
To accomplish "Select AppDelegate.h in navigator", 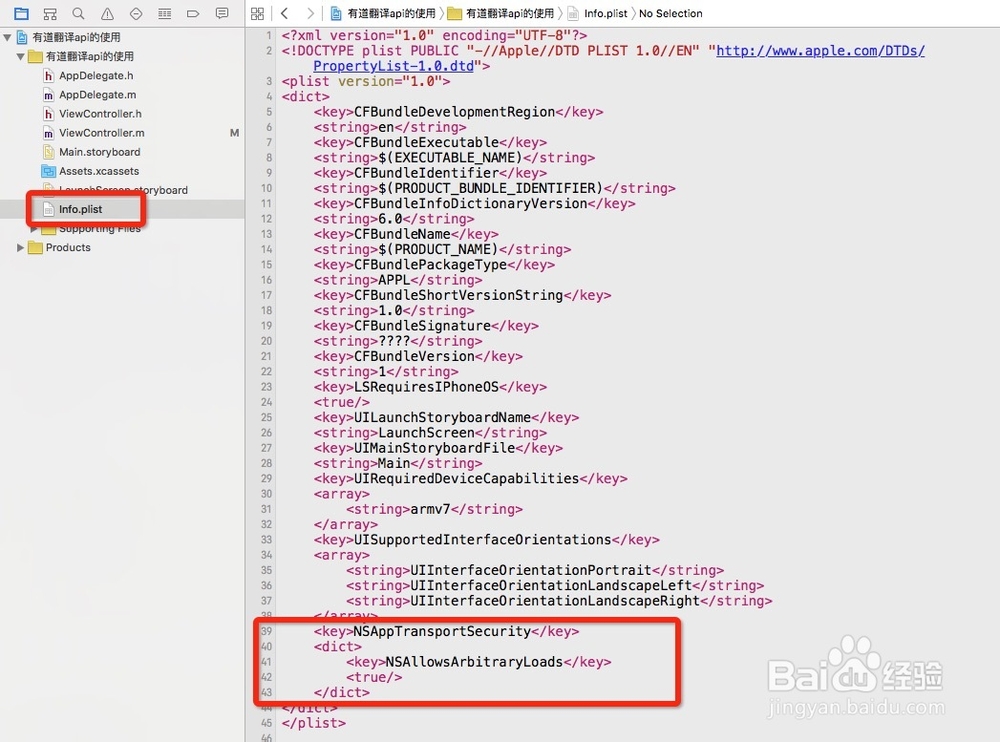I will coord(96,75).
